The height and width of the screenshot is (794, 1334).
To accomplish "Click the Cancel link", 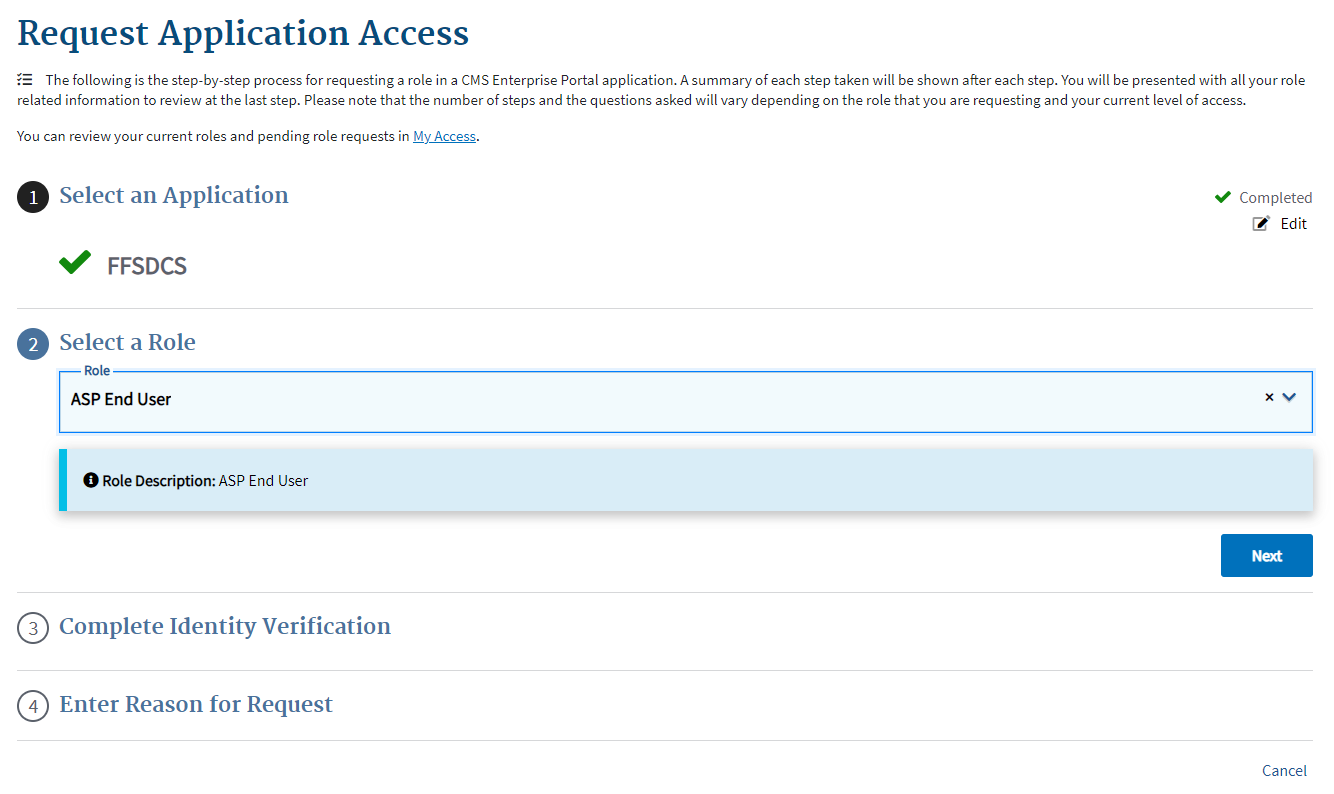I will click(x=1284, y=770).
